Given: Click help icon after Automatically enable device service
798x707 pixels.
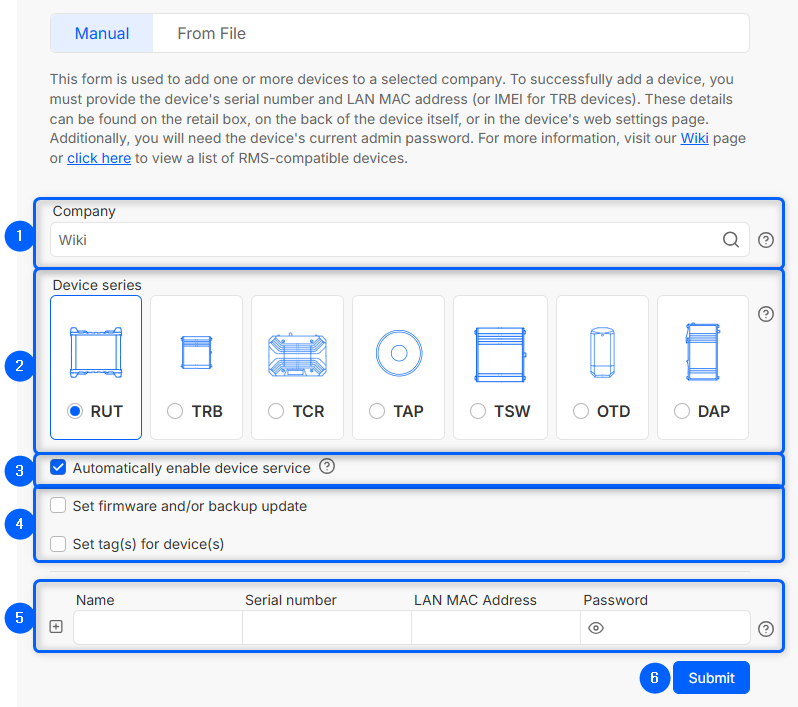Looking at the screenshot, I should point(327,467).
